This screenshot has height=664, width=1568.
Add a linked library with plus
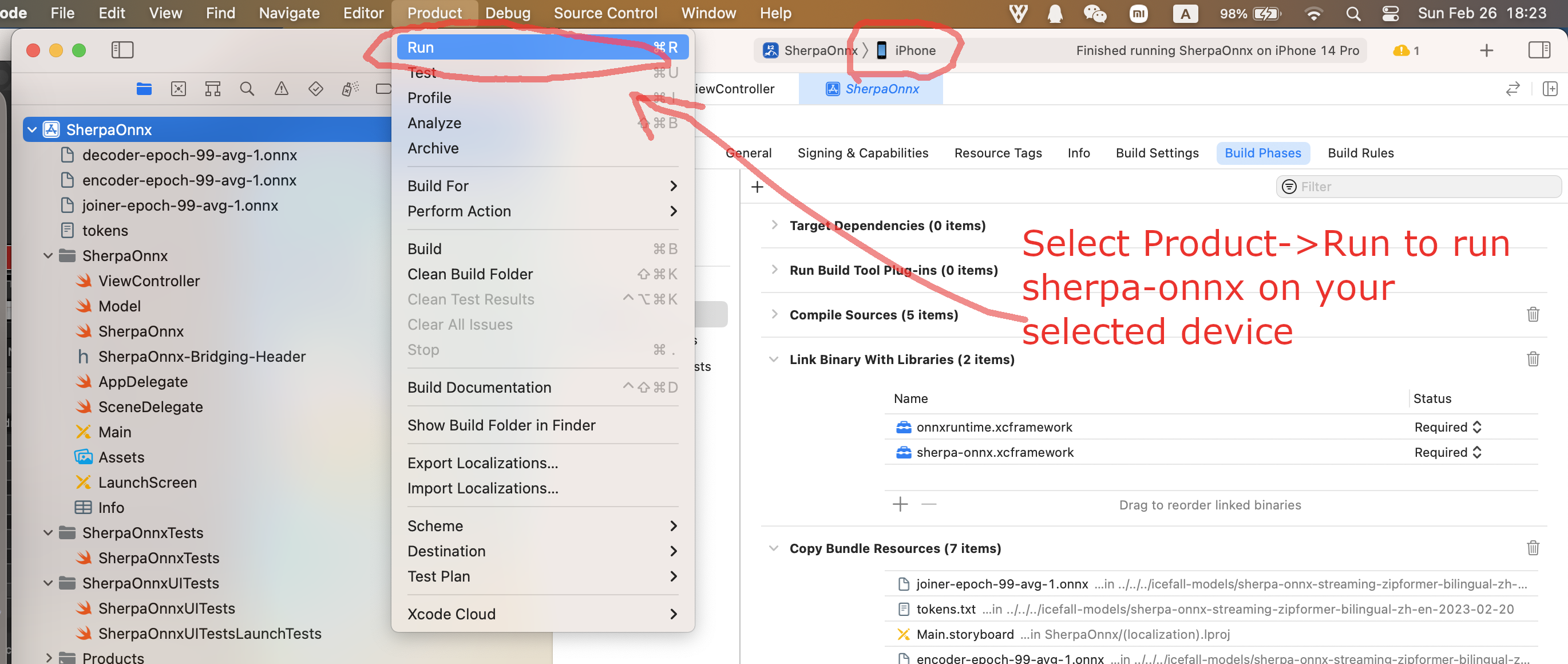coord(900,504)
